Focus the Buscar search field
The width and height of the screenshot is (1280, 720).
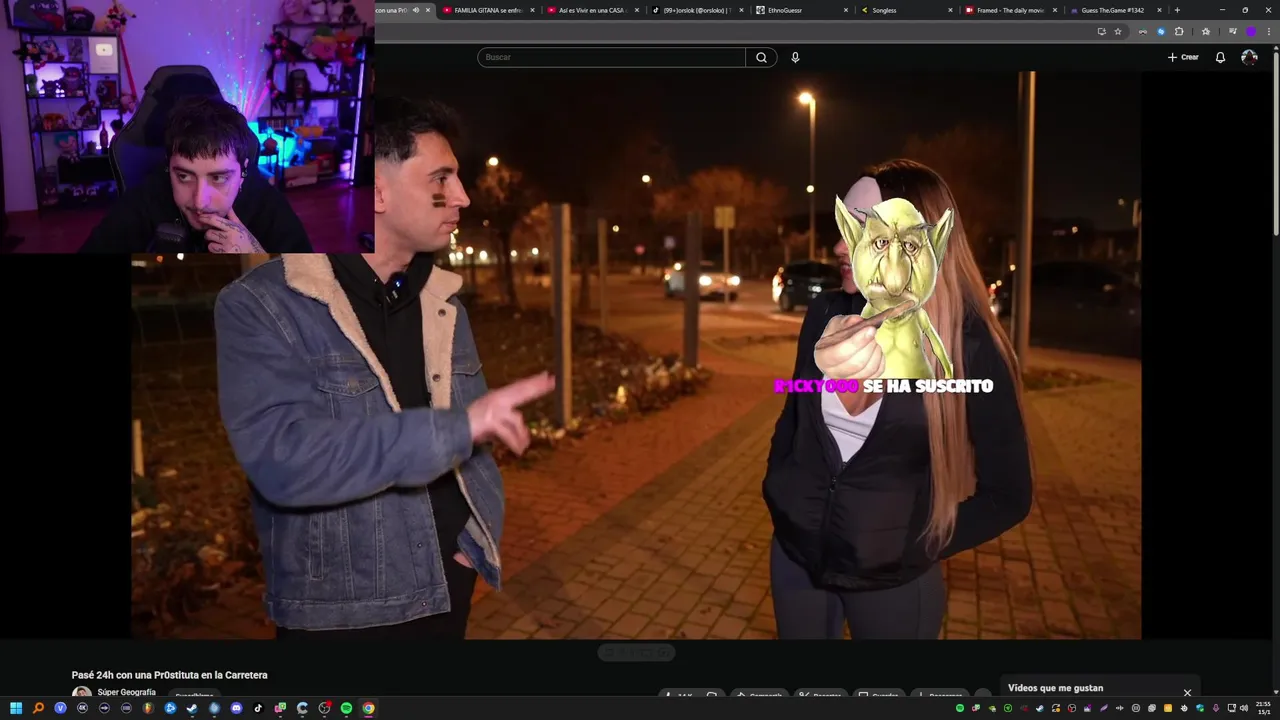pyautogui.click(x=611, y=57)
